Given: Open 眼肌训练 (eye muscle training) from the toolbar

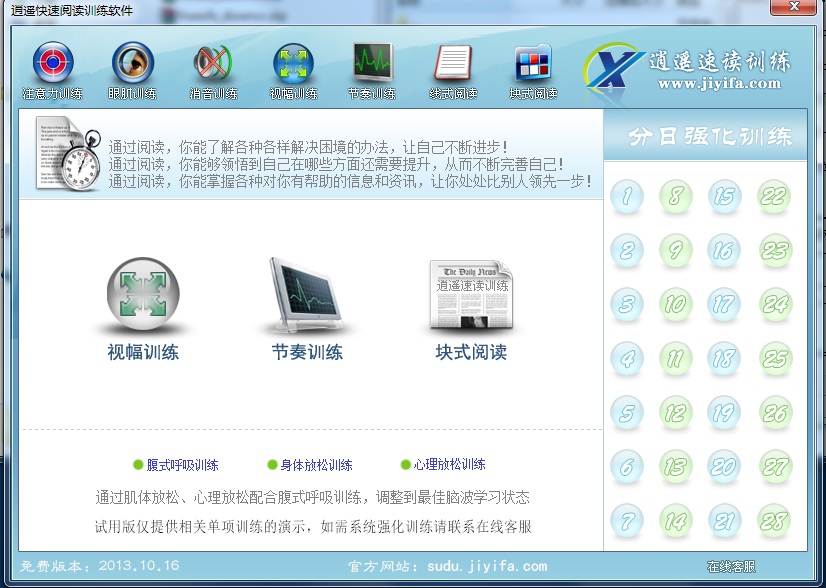Looking at the screenshot, I should coord(131,68).
